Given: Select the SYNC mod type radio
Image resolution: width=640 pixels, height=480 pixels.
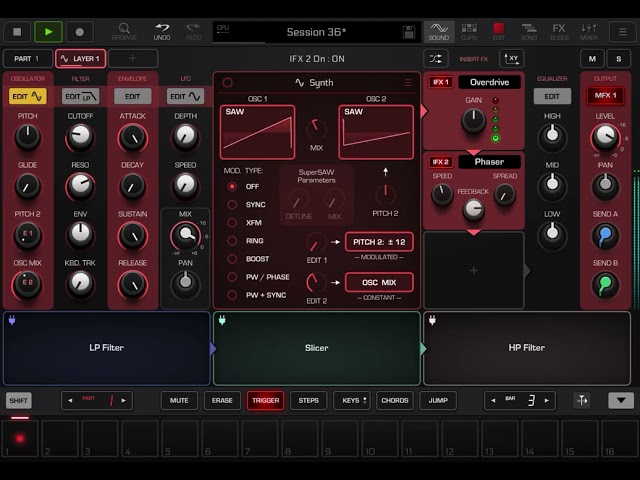Looking at the screenshot, I should (232, 204).
